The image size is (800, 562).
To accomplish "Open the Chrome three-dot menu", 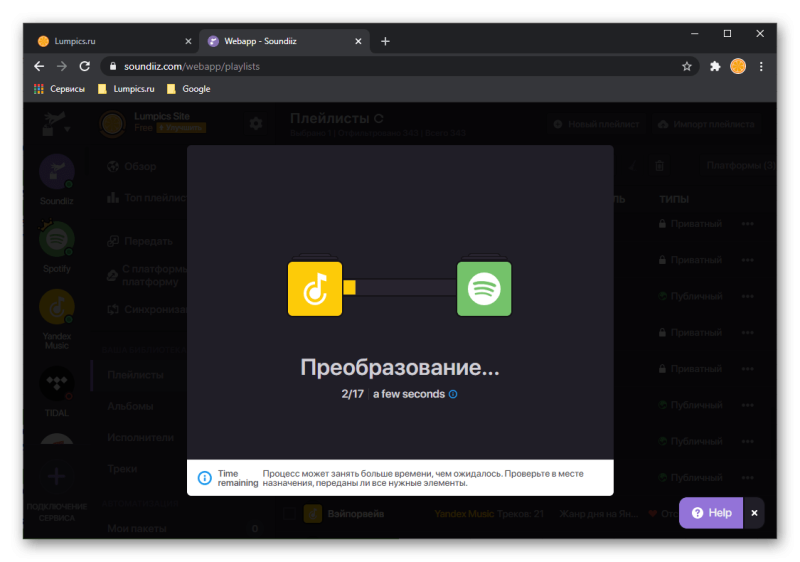I will click(x=761, y=66).
